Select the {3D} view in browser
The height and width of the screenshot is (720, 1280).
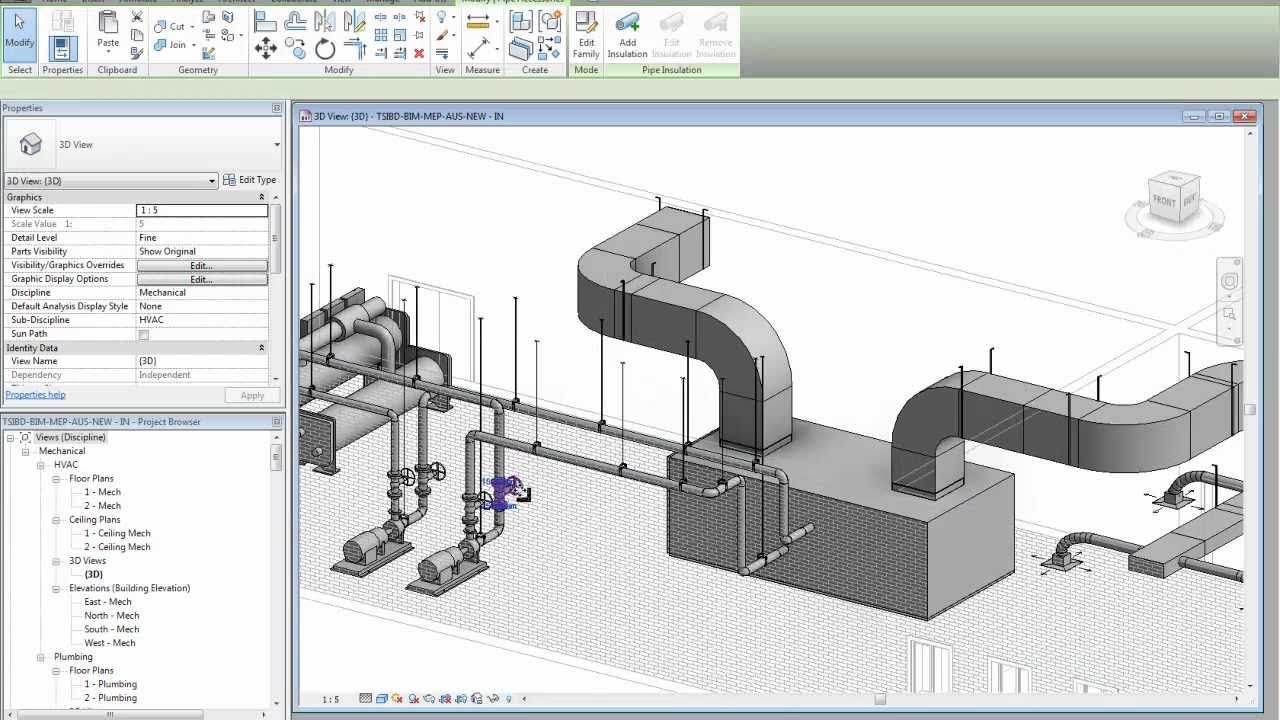click(93, 575)
